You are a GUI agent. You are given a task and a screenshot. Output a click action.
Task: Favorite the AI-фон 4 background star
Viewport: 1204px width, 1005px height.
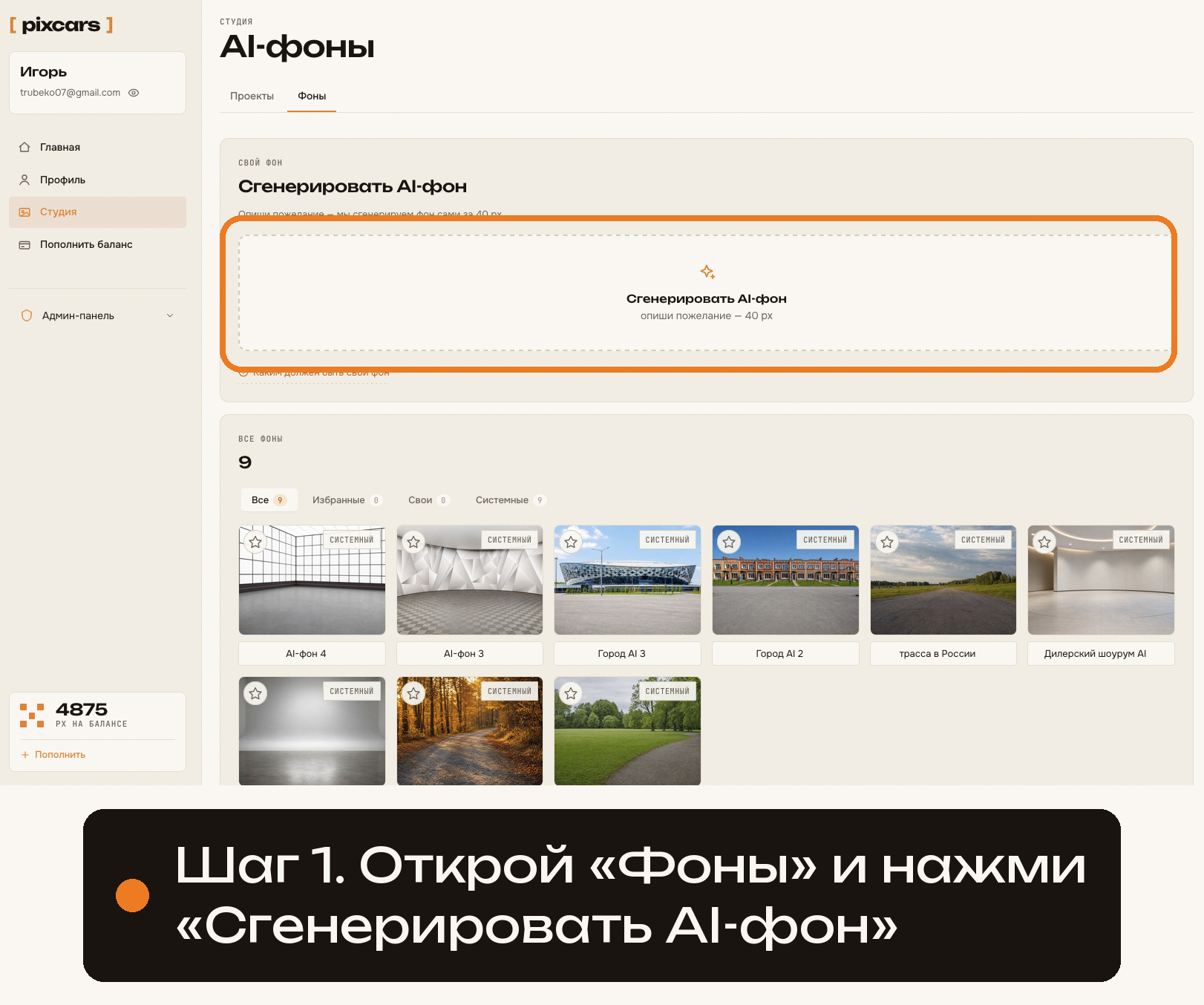[255, 542]
